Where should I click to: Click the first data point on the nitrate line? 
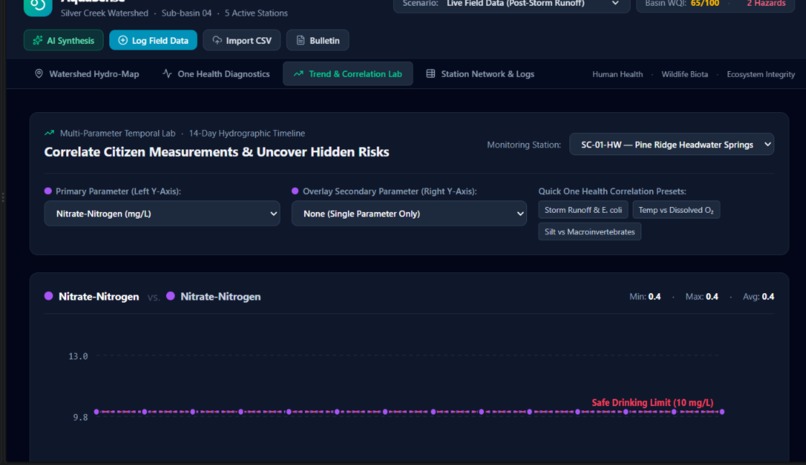tap(96, 412)
